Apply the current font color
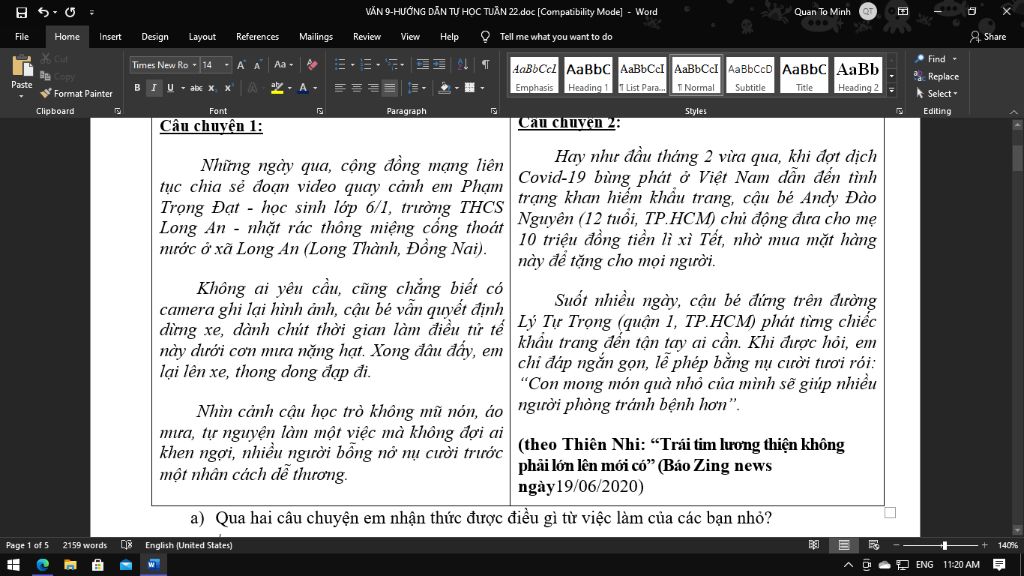 pyautogui.click(x=303, y=88)
